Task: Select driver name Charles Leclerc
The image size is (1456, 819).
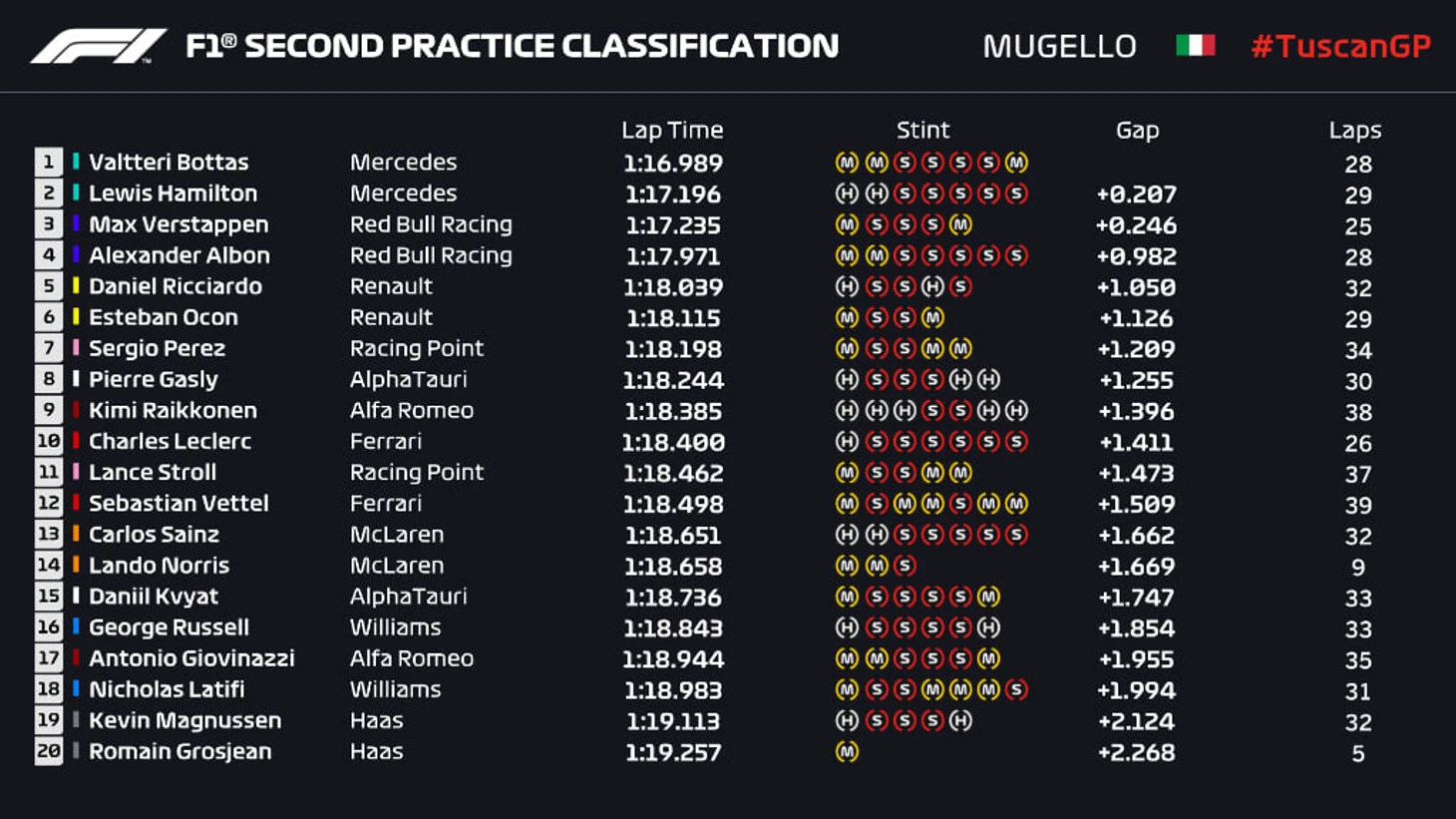Action: 170,441
